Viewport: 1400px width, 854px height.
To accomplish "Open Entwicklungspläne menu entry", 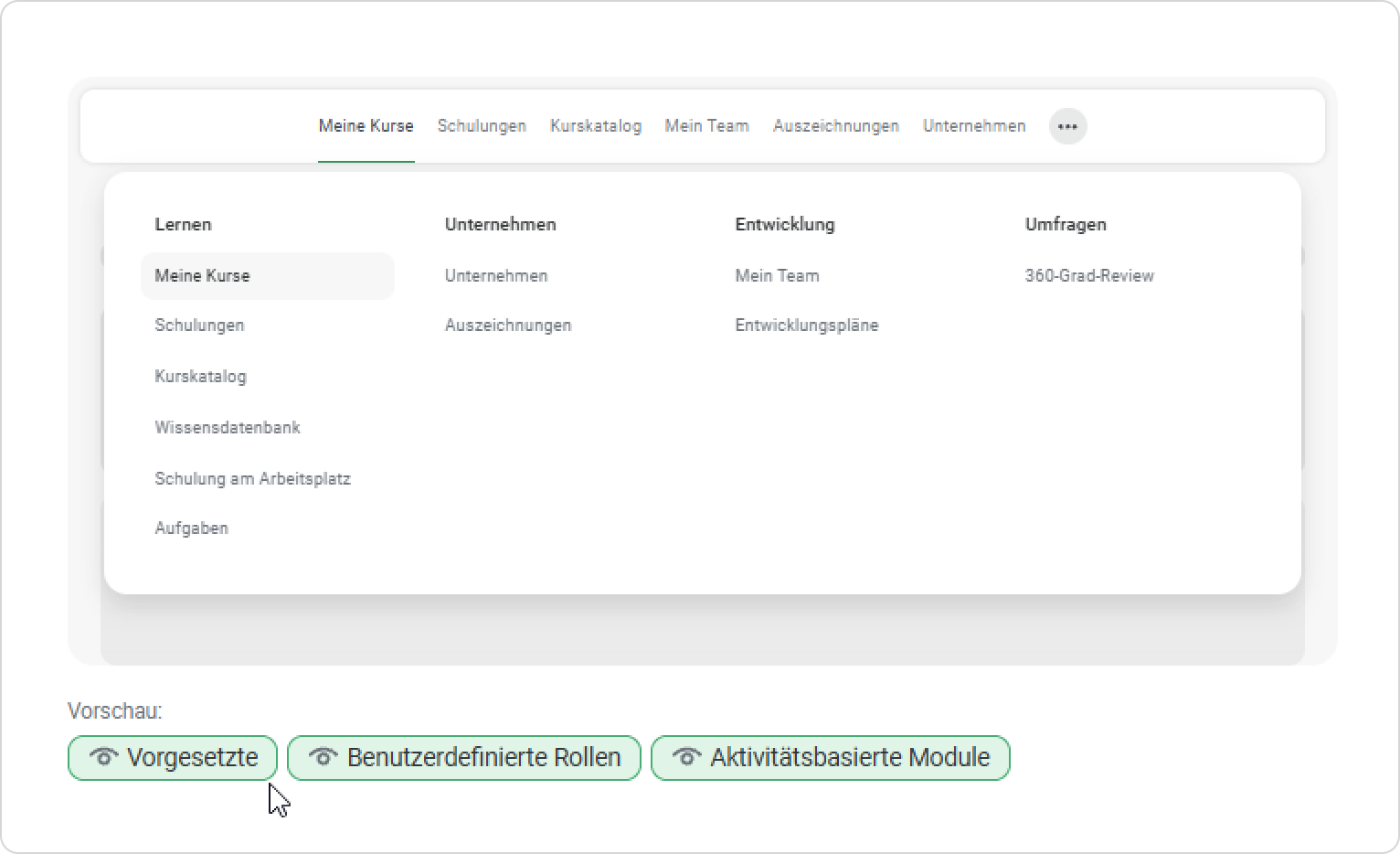I will point(807,326).
